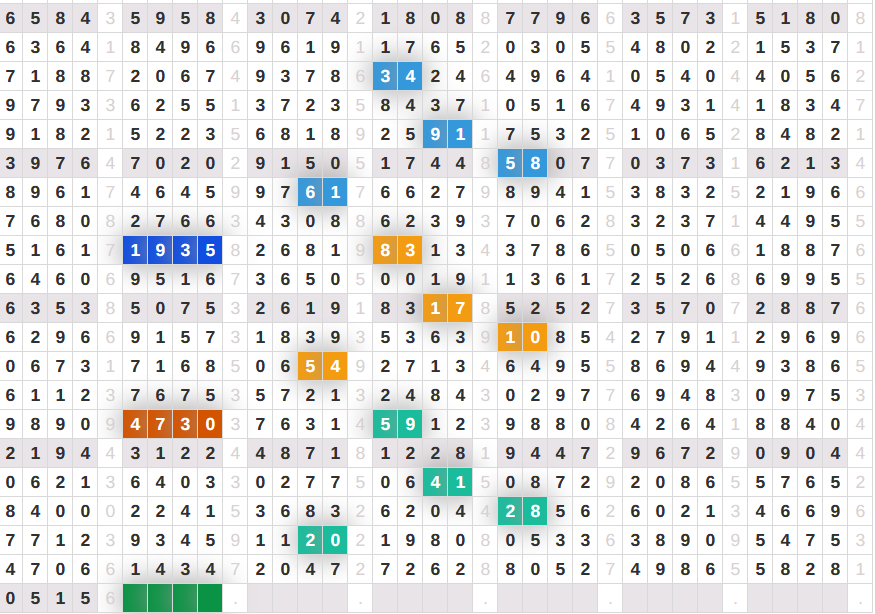The image size is (875, 614).
Task: Click the dark blue 1935 highlighted block
Action: coord(172,250)
